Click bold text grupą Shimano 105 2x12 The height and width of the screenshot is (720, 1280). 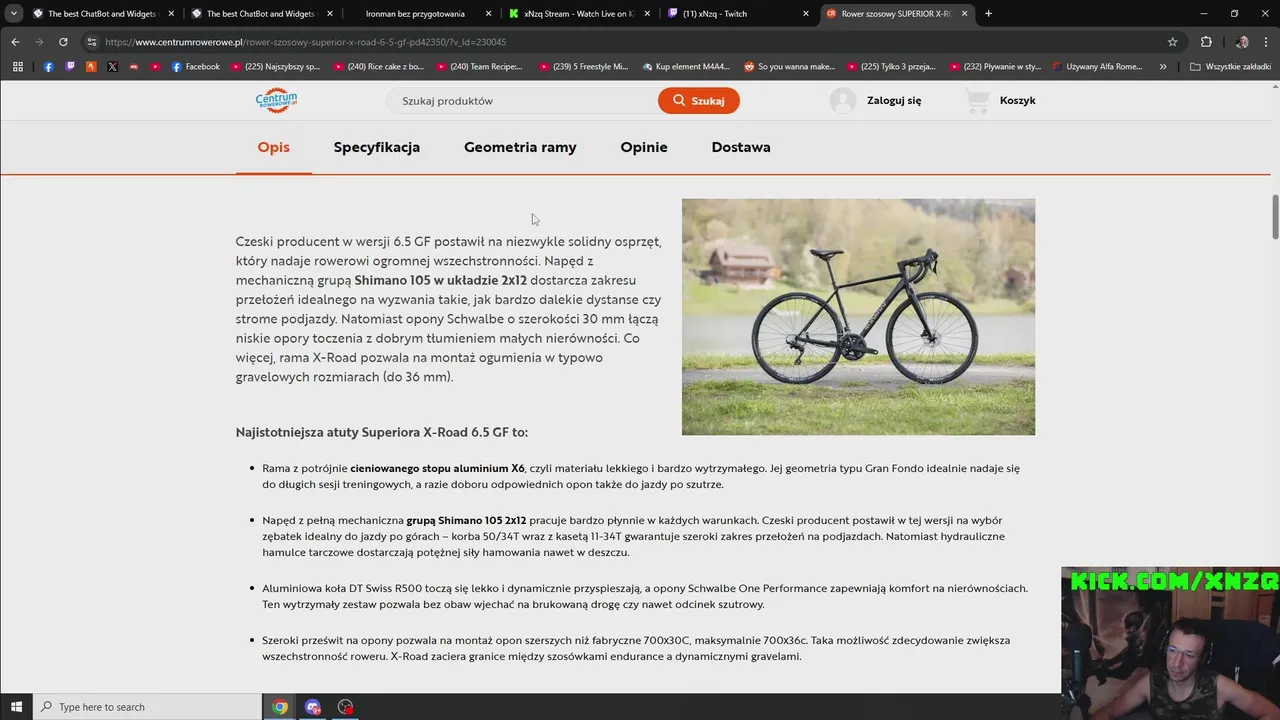click(x=466, y=520)
